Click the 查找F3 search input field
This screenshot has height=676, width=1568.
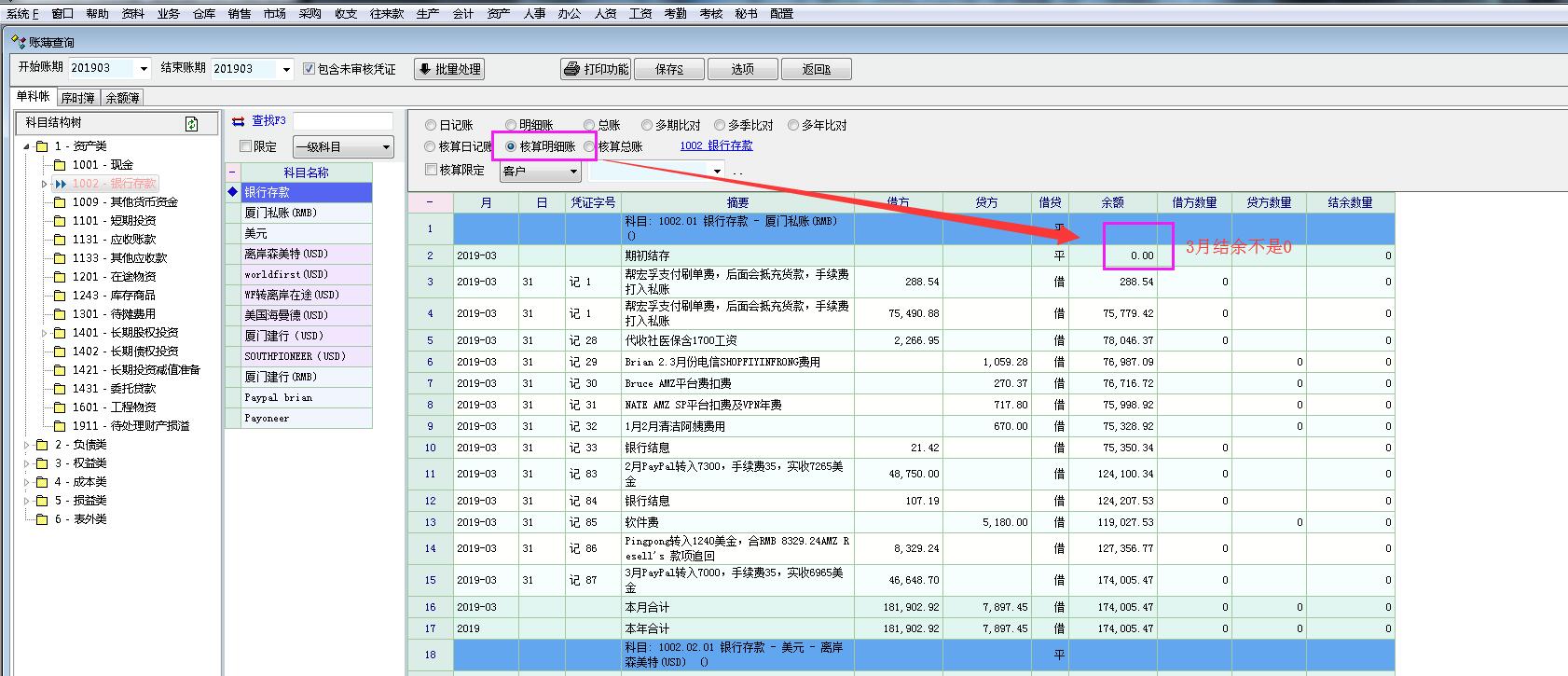tap(343, 121)
